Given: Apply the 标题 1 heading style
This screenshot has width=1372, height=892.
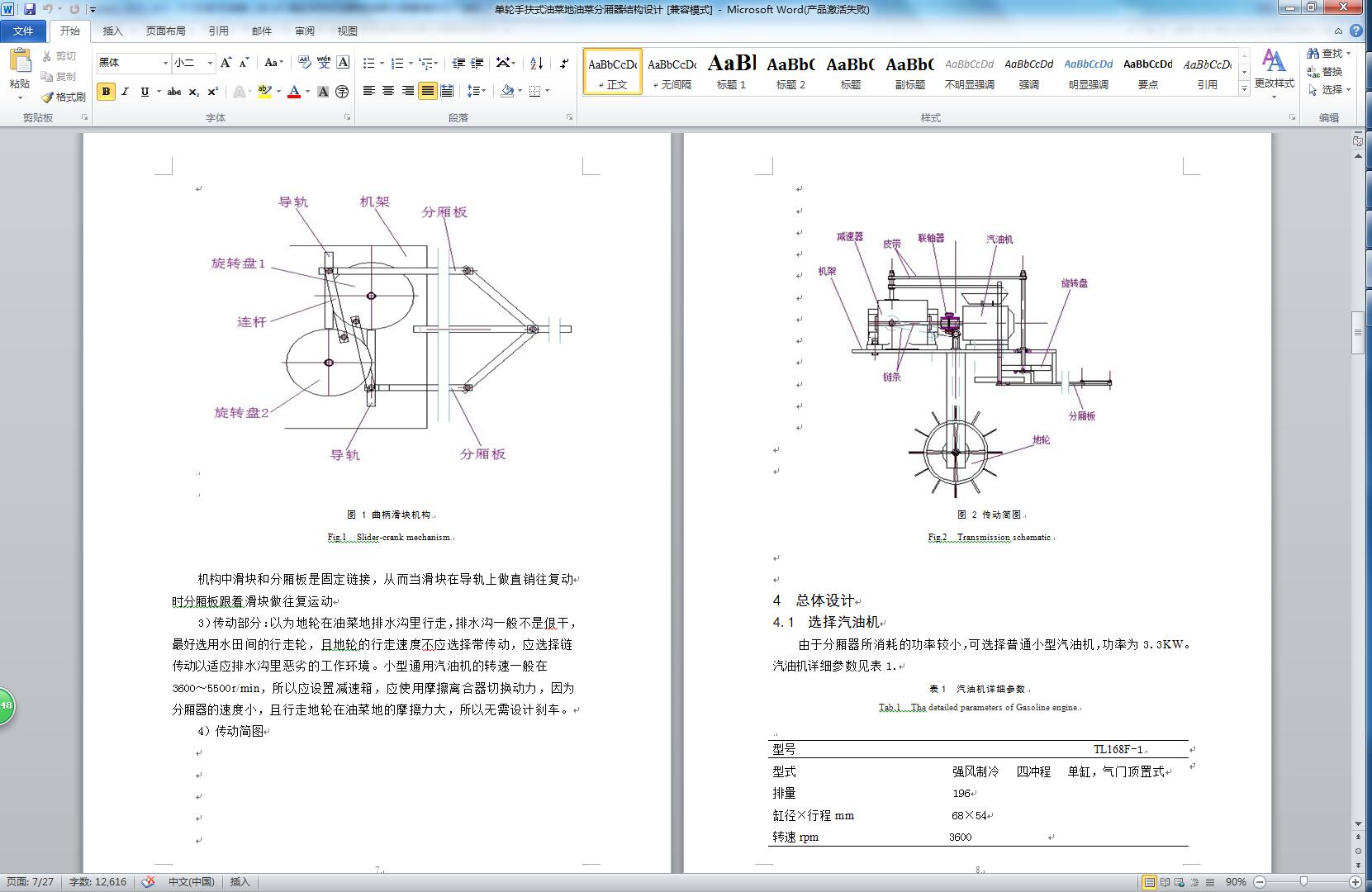Looking at the screenshot, I should click(x=732, y=71).
